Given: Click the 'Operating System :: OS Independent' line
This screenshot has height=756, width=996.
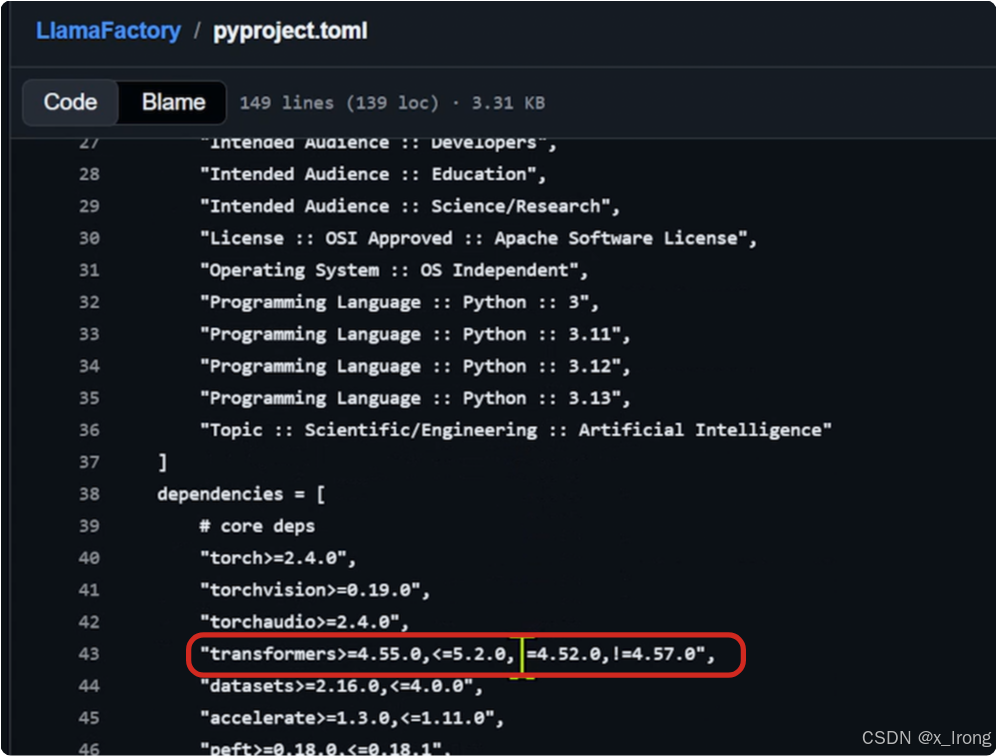Looking at the screenshot, I should pyautogui.click(x=394, y=271).
